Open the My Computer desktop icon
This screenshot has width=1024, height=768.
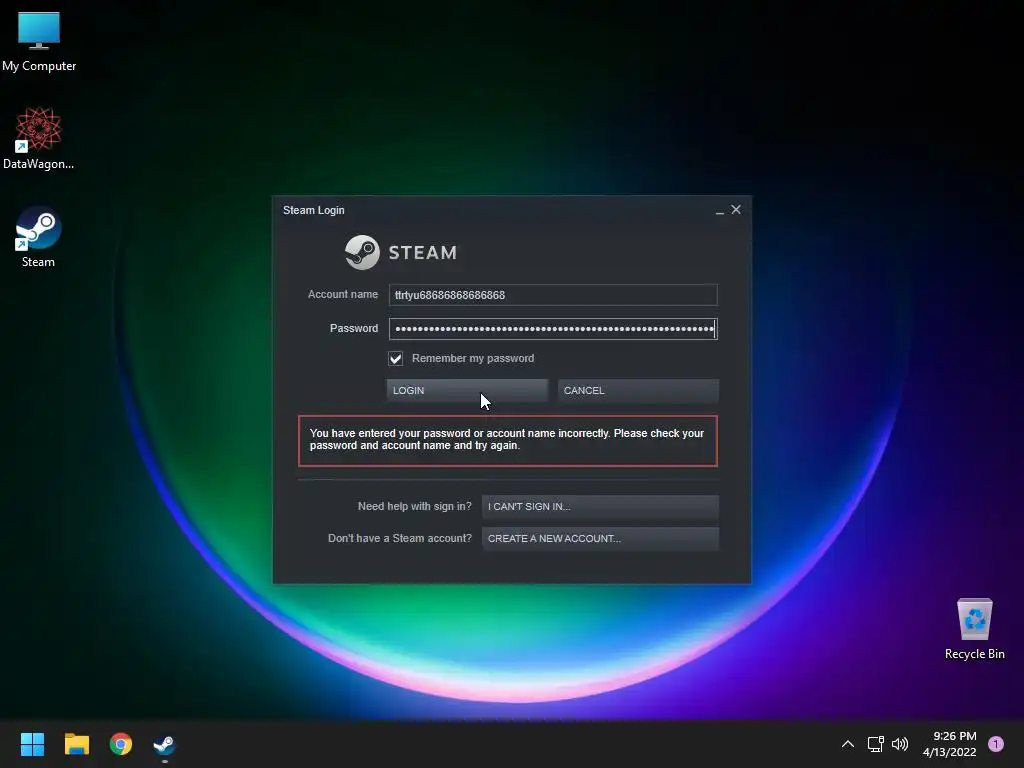[39, 40]
